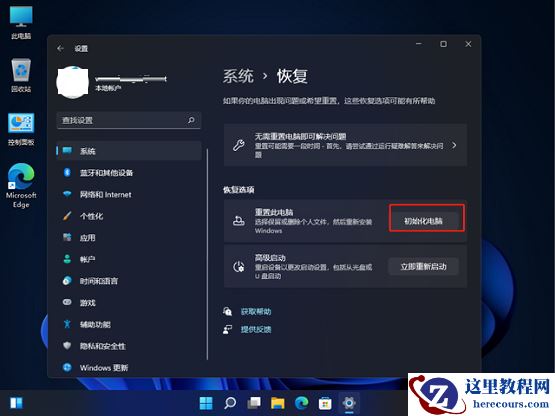Select the 系统 category in the sidebar
Screen dimensions: 555x416
pos(129,151)
